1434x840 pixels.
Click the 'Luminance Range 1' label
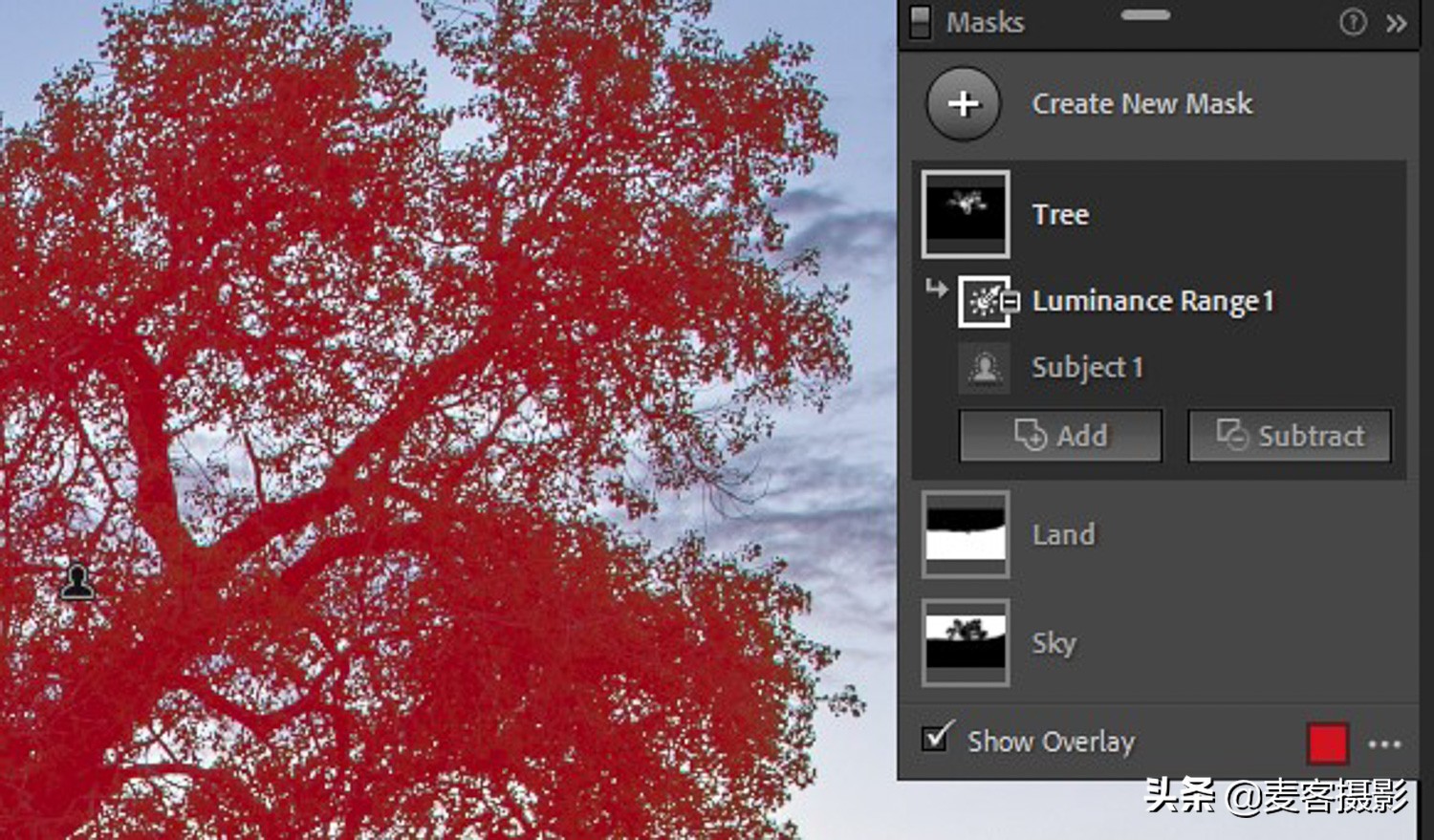[x=1153, y=302]
